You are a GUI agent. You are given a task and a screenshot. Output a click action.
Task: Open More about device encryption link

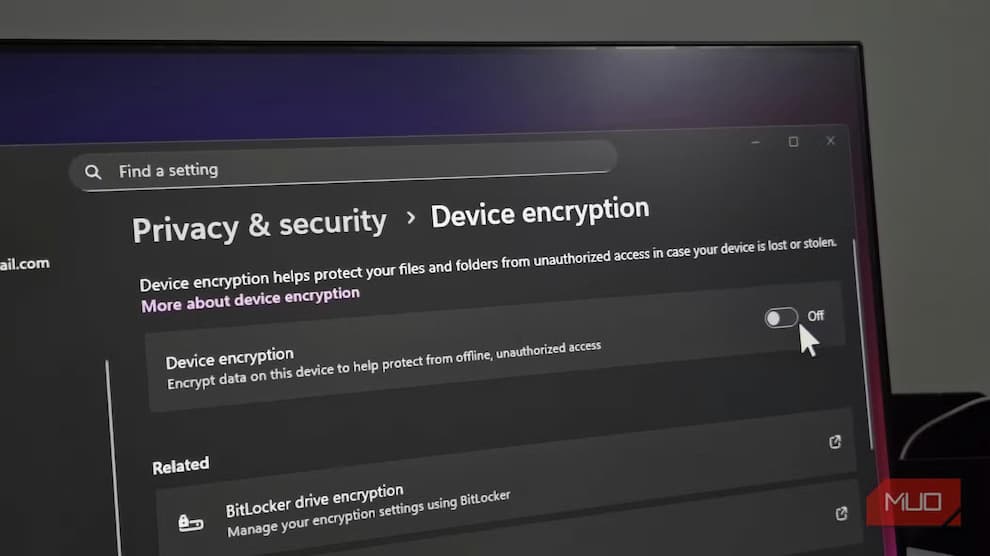(250, 300)
